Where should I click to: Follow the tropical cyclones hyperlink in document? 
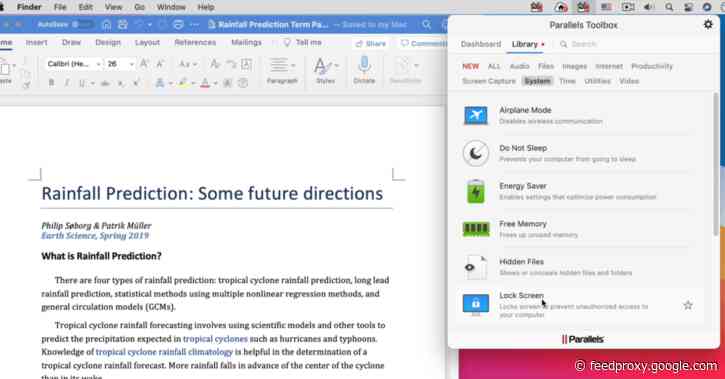(x=215, y=339)
